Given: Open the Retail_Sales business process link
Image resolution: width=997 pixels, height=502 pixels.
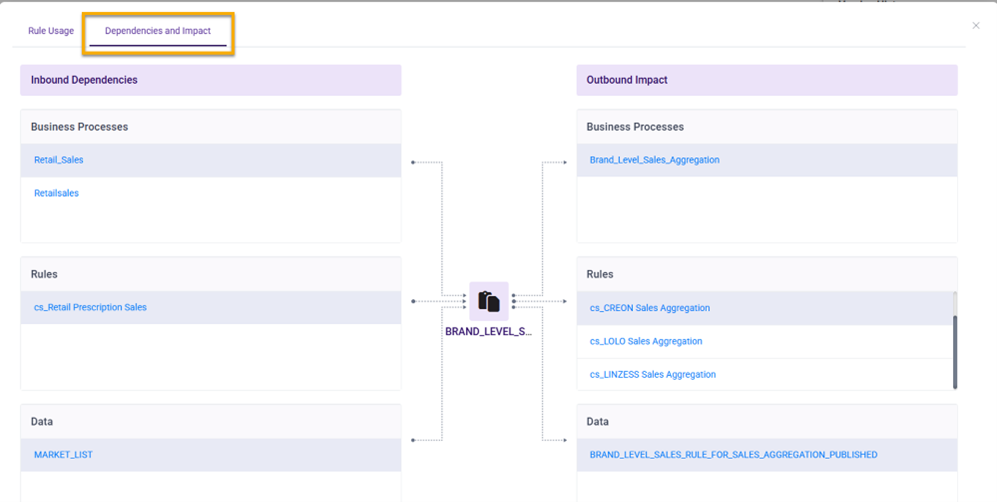Looking at the screenshot, I should click(x=59, y=160).
